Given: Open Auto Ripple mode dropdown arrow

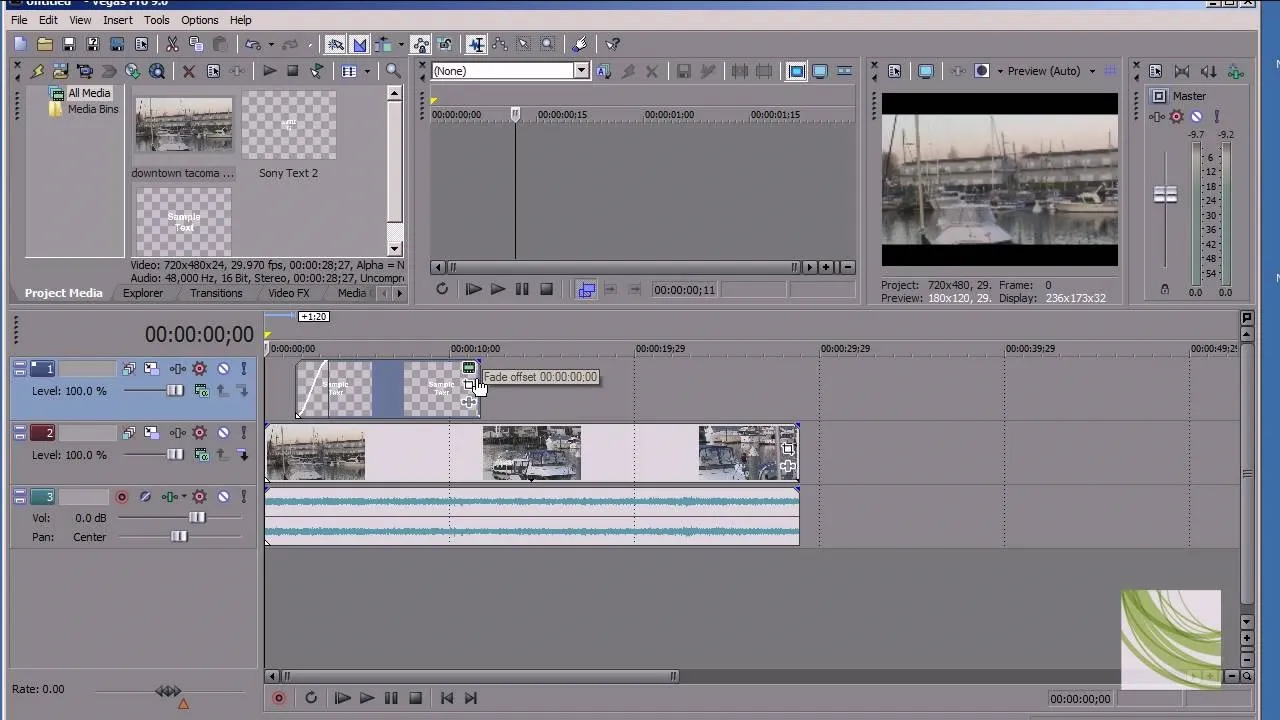Looking at the screenshot, I should tap(401, 44).
